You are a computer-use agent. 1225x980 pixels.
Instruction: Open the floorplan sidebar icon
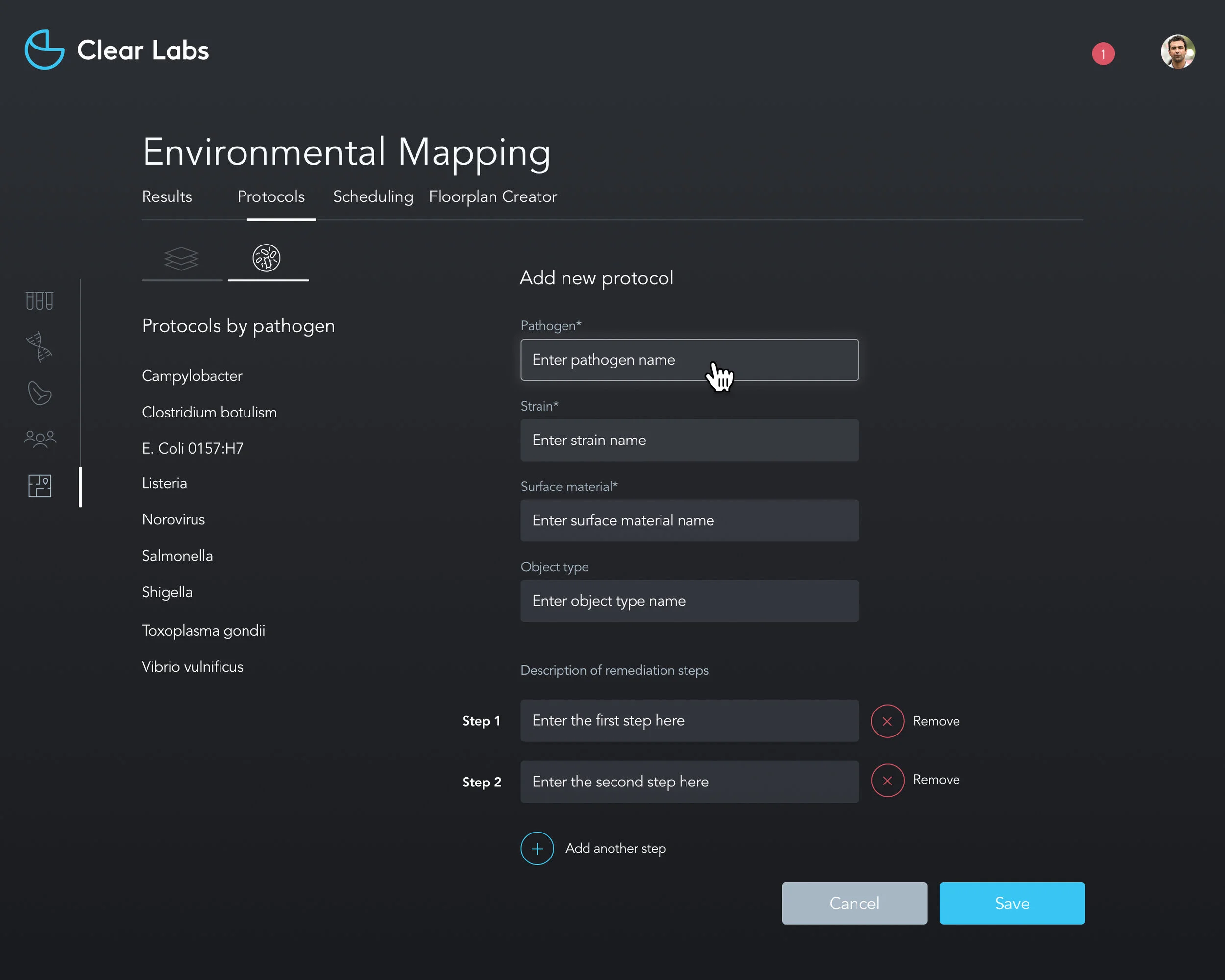click(x=40, y=486)
